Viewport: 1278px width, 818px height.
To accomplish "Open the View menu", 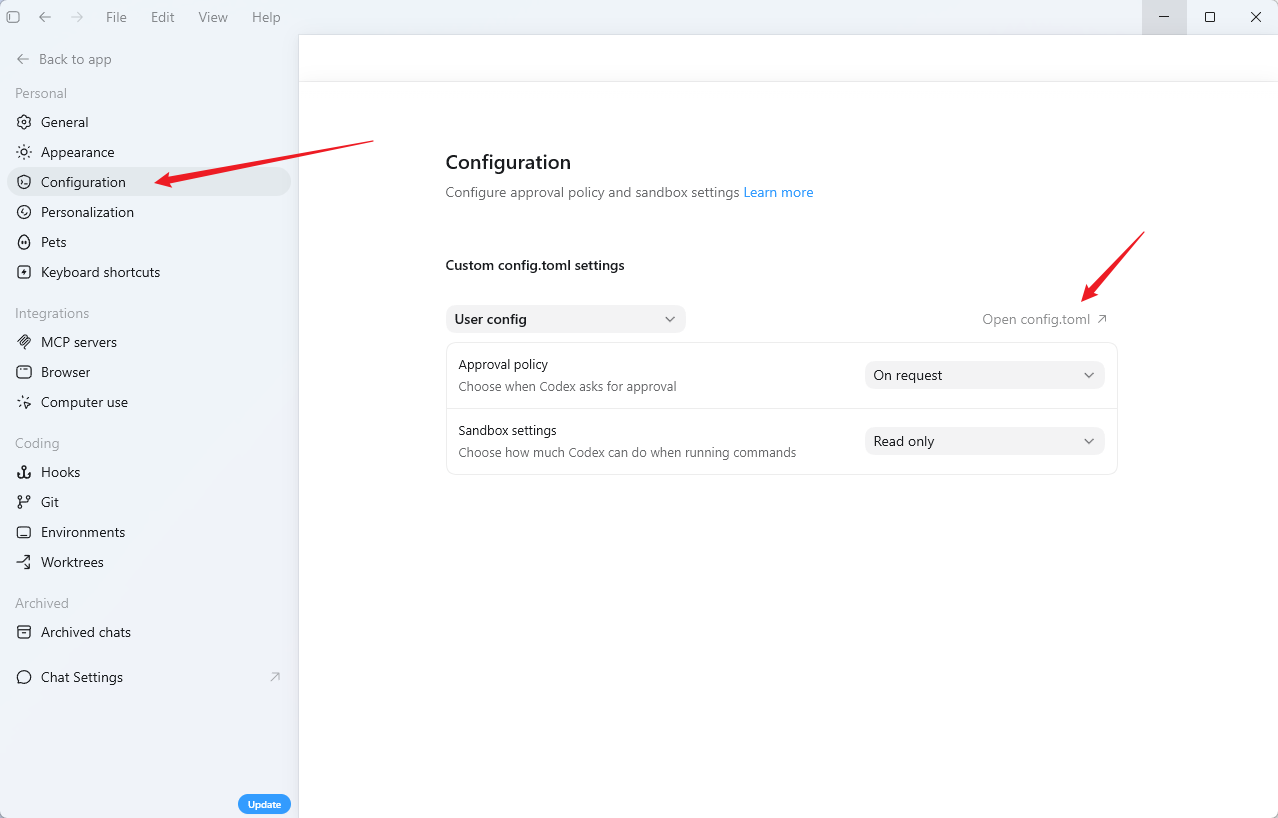I will tap(213, 17).
